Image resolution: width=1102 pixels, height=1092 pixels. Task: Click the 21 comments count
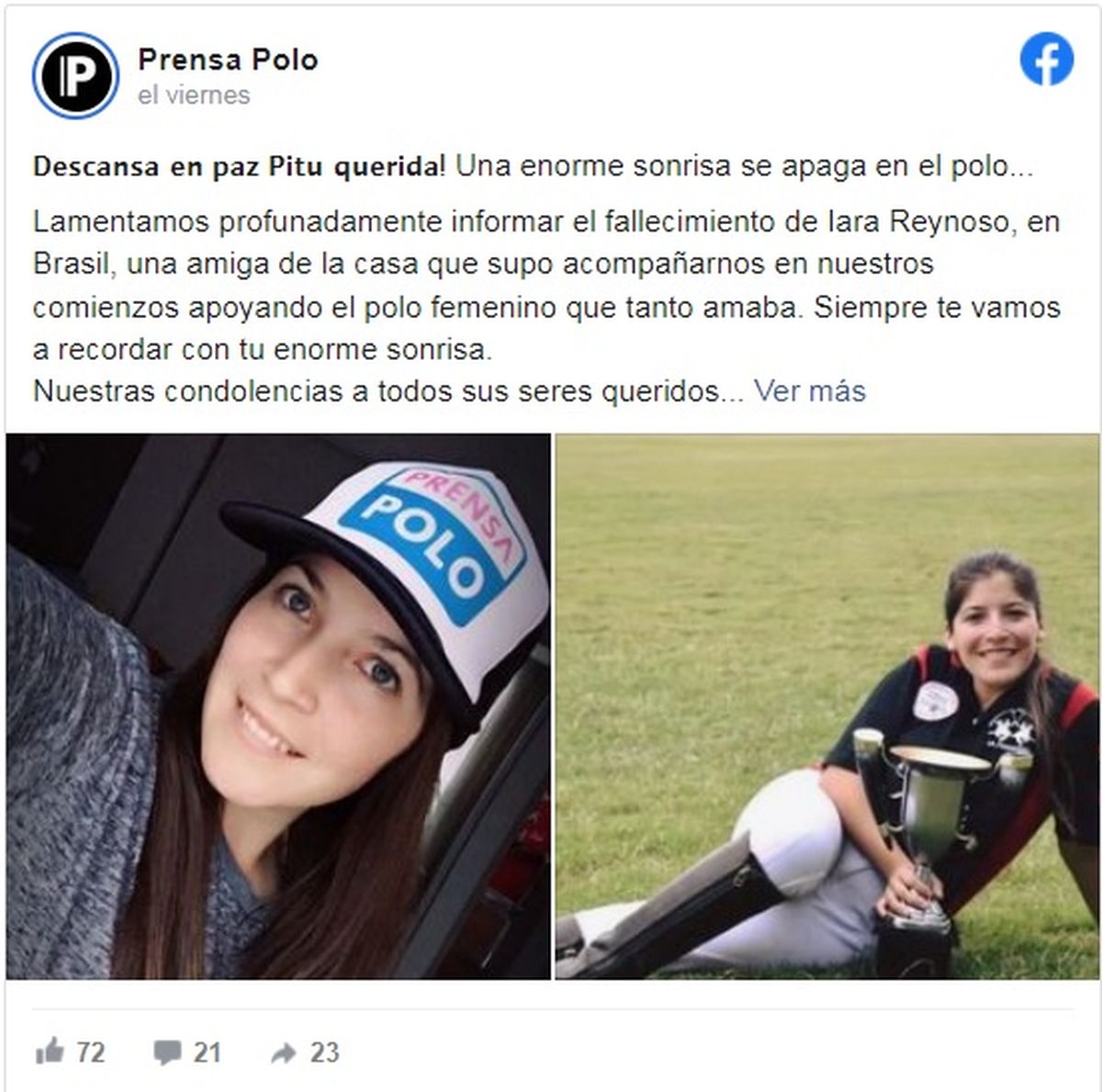tap(207, 1052)
